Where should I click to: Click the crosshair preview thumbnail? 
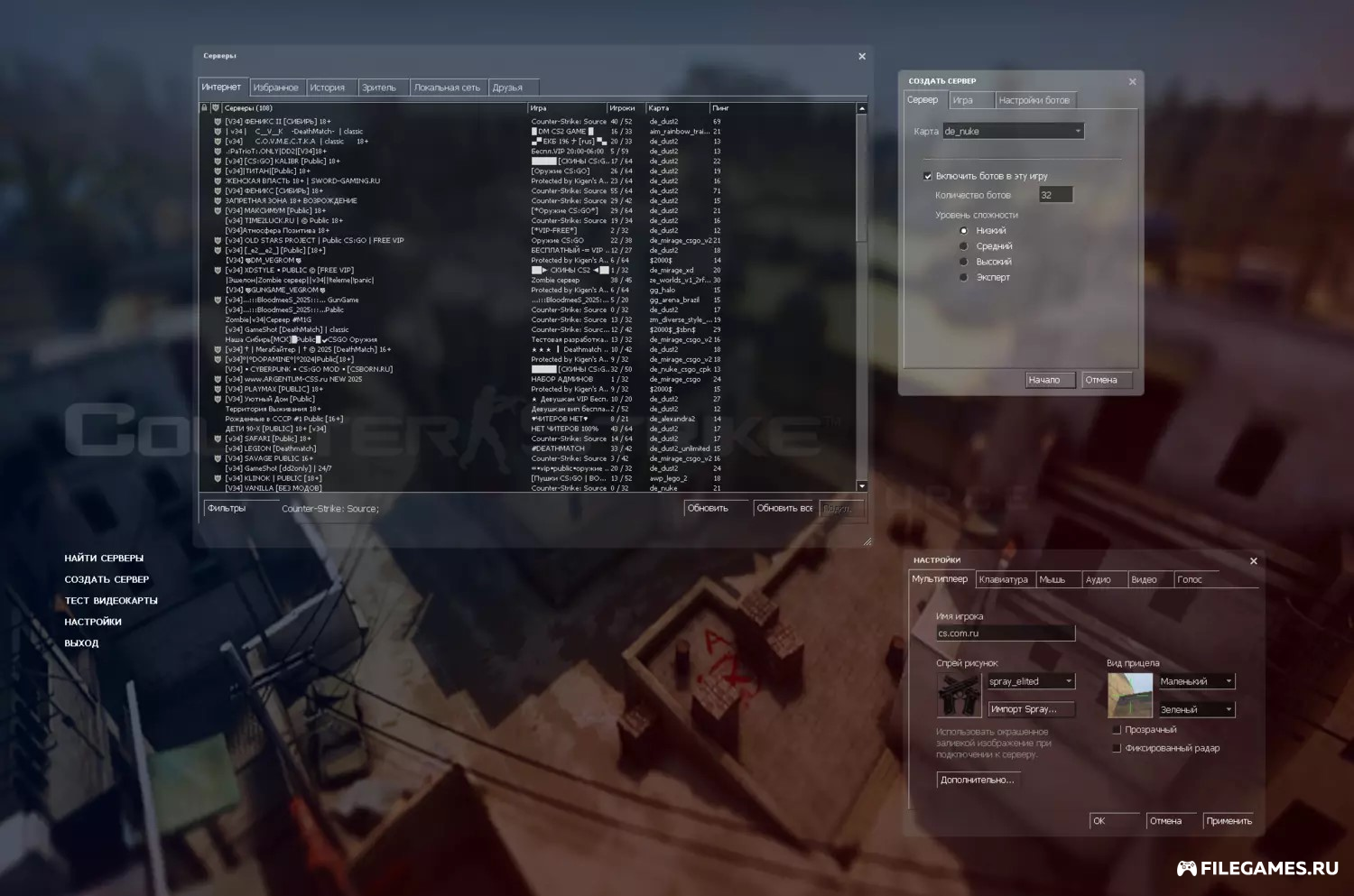(1130, 696)
